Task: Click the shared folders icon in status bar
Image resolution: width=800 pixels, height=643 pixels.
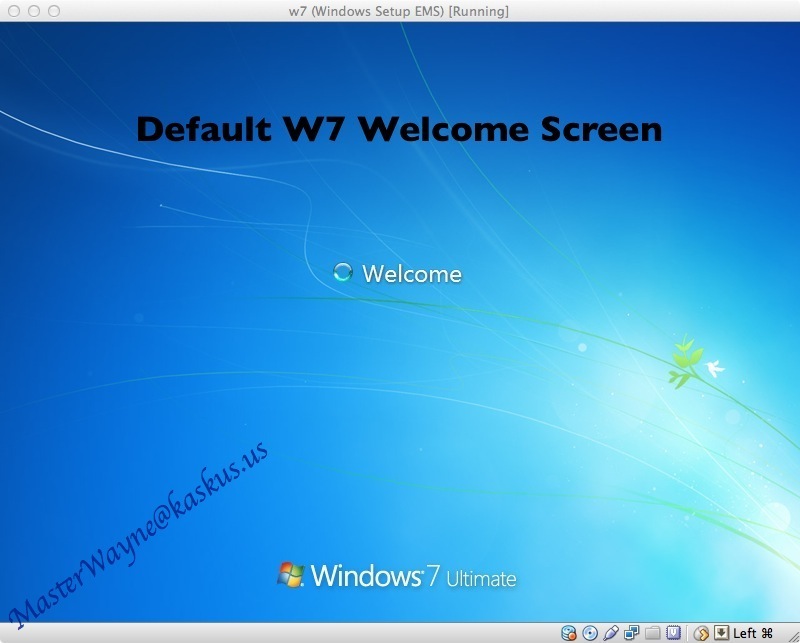Action: (x=653, y=633)
